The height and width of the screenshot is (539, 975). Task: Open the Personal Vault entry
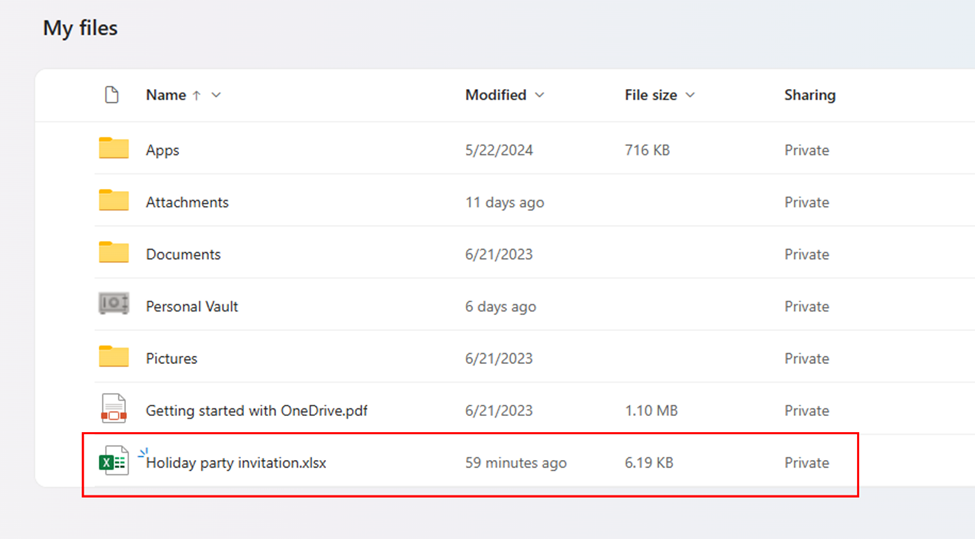(192, 306)
